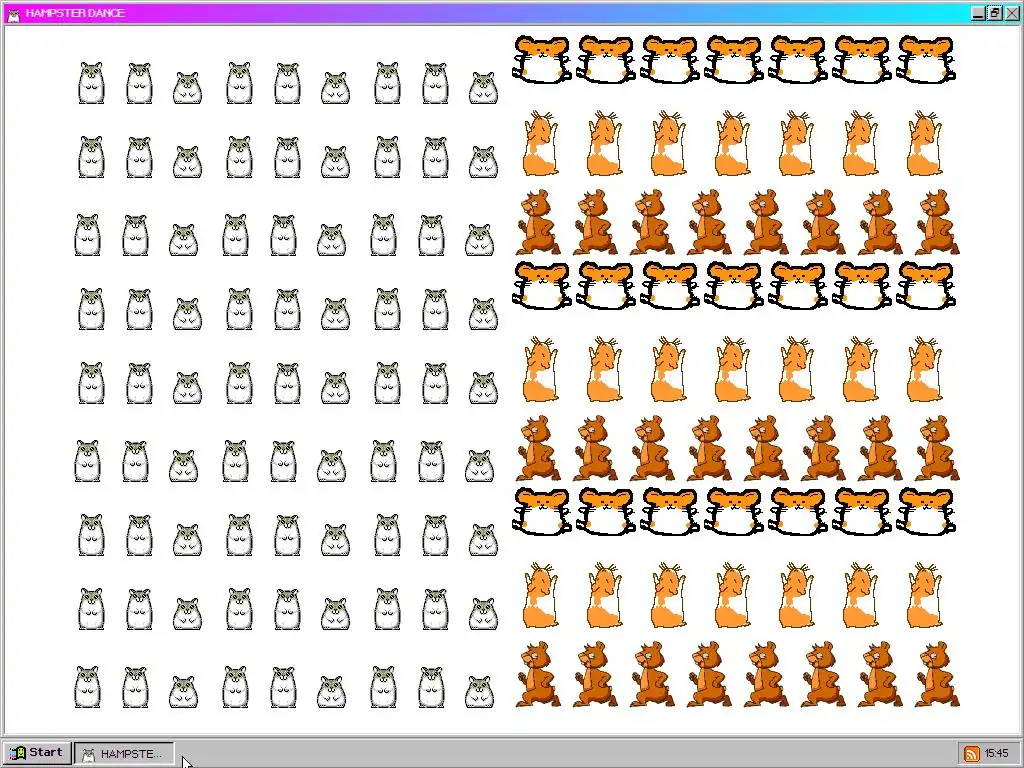Viewport: 1024px width, 768px height.
Task: Open the Start menu
Action: 37,753
